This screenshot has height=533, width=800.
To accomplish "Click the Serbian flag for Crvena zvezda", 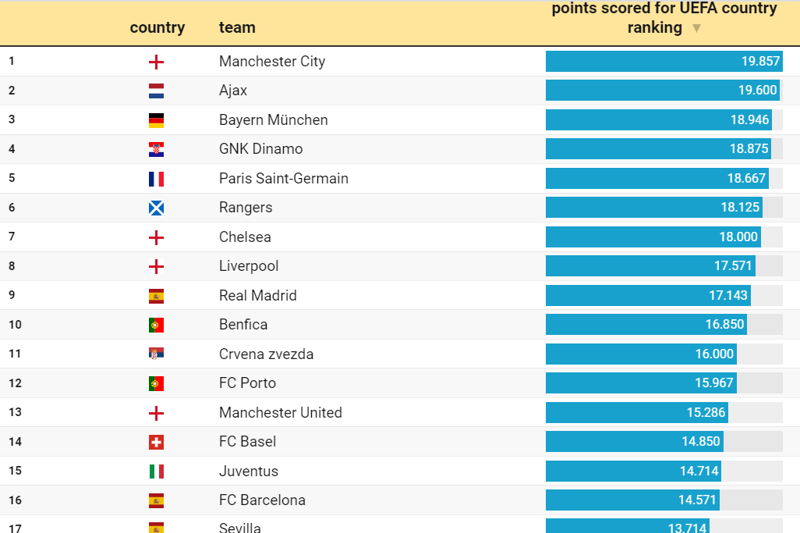I will pos(156,354).
